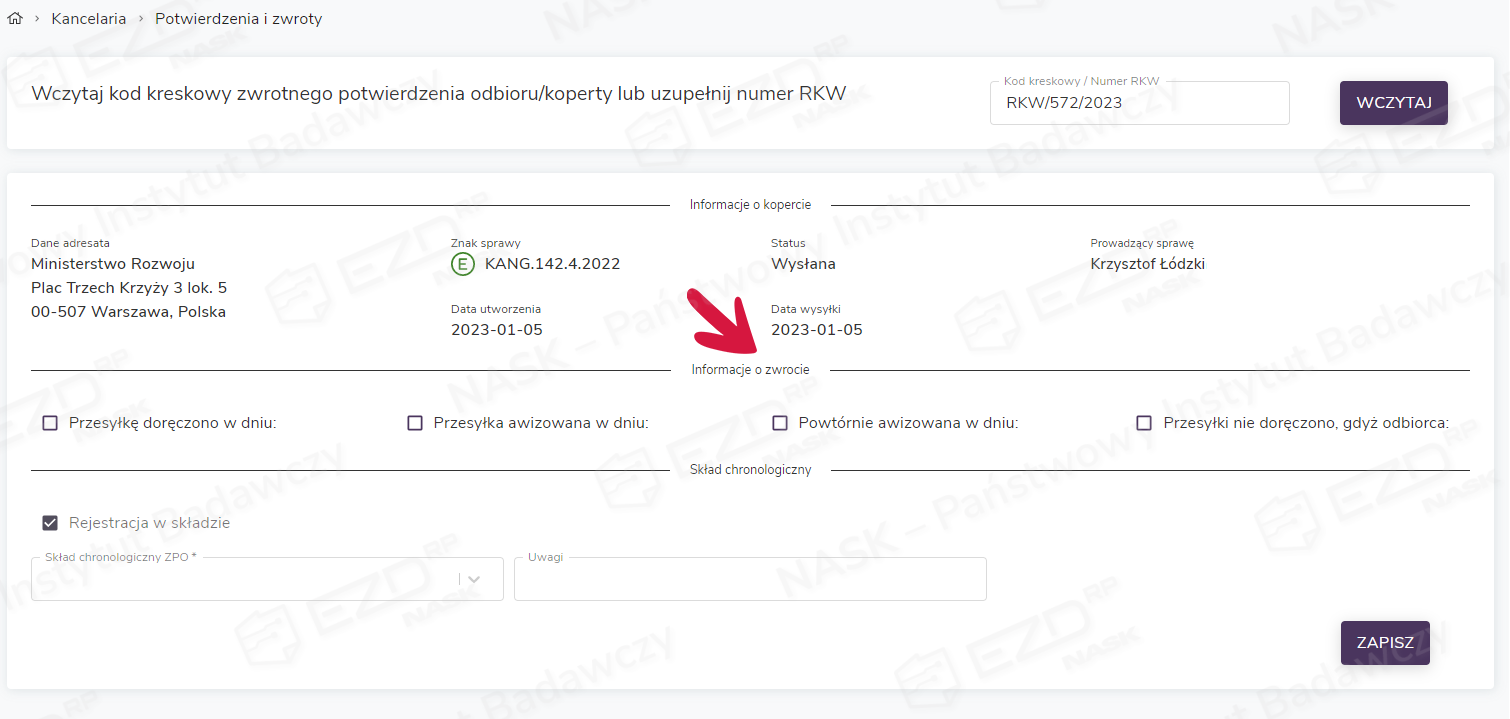Enable the 'Przesyłka awizowana w dniu' checkbox
Viewport: 1510px width, 719px height.
click(415, 423)
